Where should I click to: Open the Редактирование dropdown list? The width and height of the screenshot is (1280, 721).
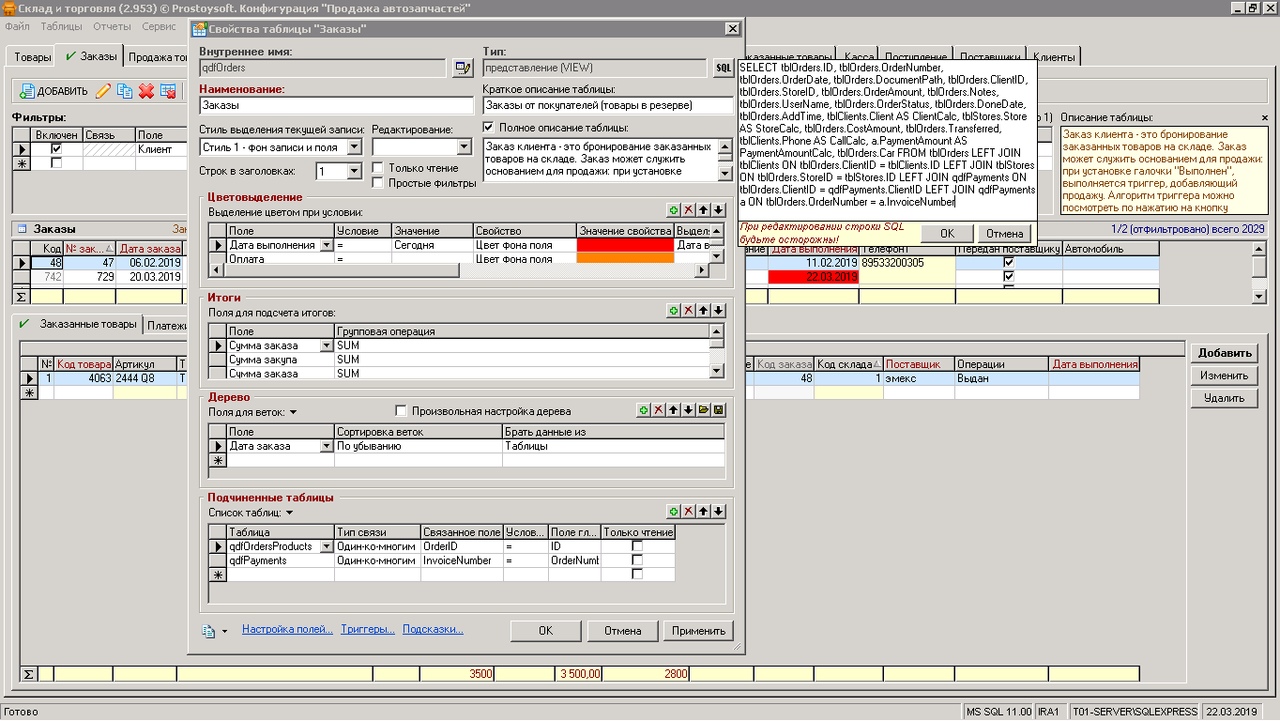[x=463, y=147]
